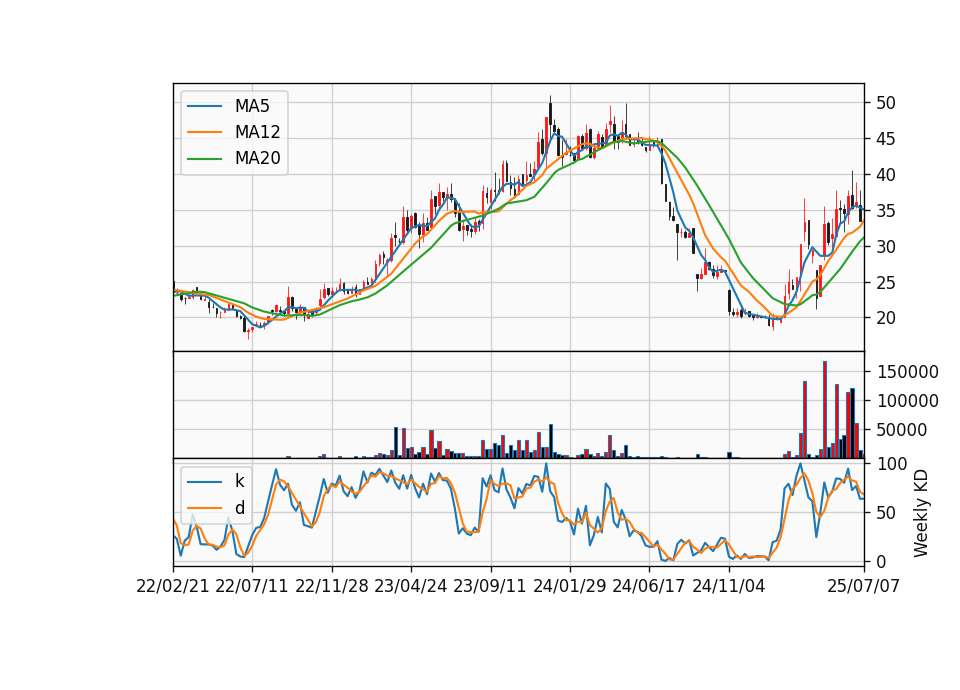Click the volume axis value 100000
Screen dimensions: 960x690
907,401
